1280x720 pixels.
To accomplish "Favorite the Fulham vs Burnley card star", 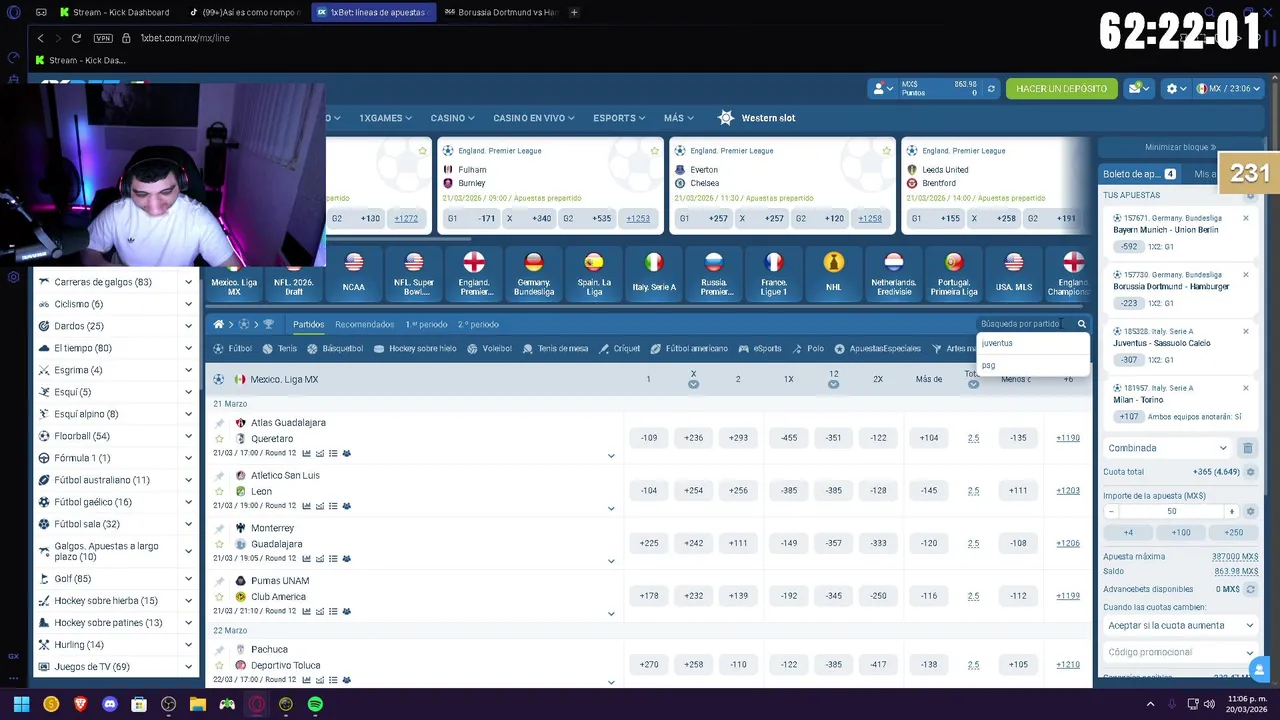I will click(x=655, y=151).
